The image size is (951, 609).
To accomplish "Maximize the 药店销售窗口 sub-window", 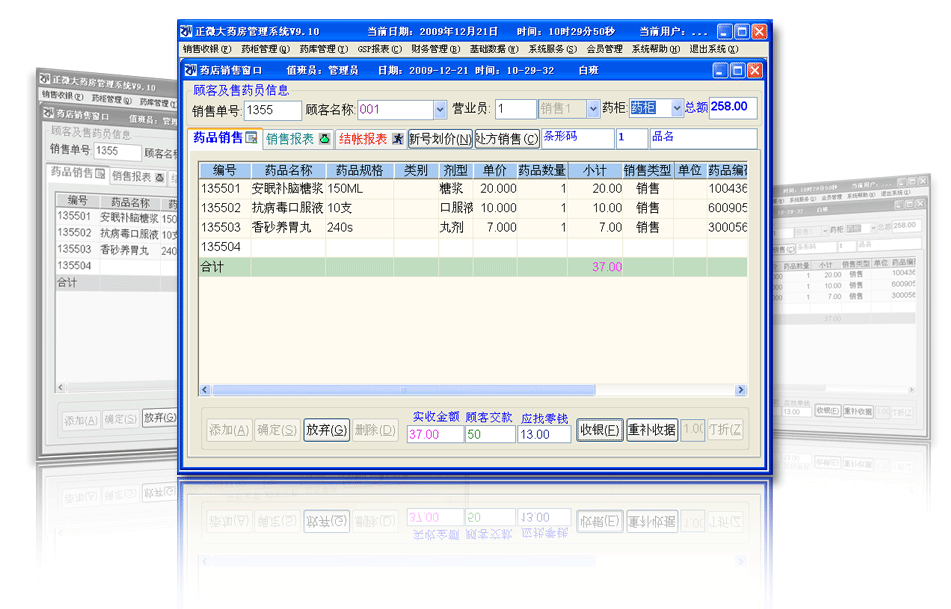I will (x=738, y=71).
